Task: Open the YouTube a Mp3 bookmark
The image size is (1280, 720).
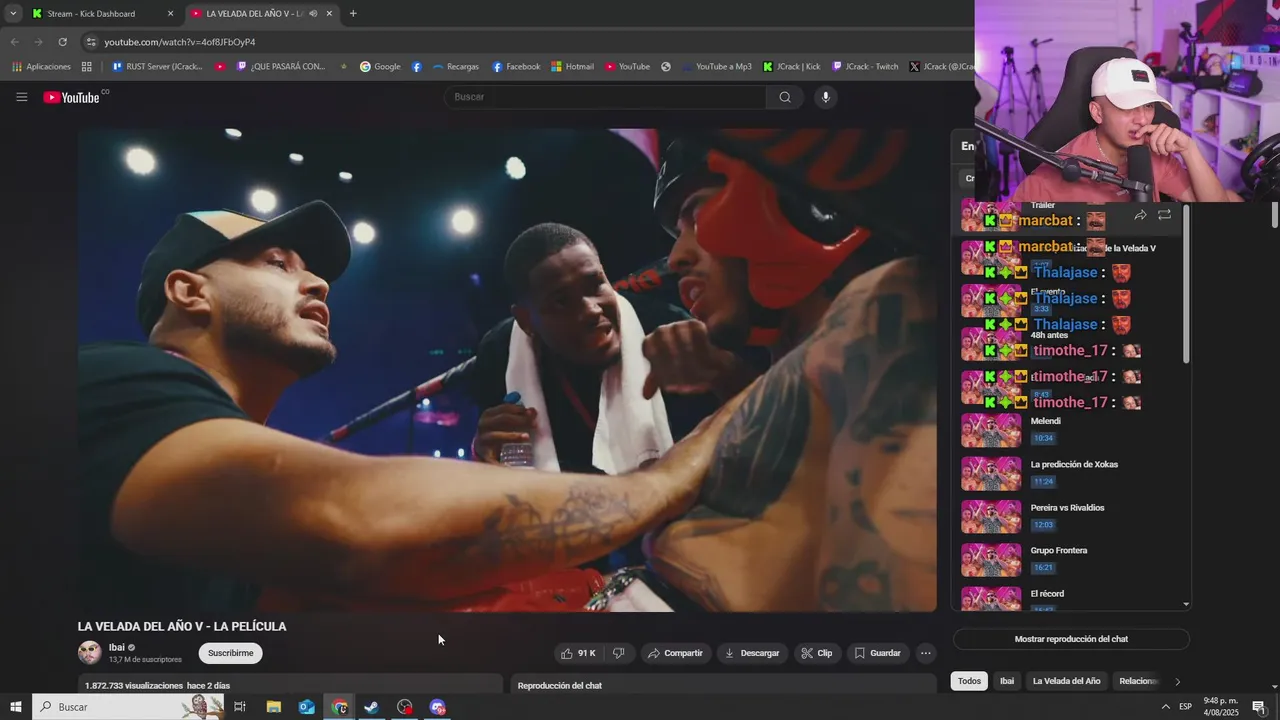Action: point(716,67)
